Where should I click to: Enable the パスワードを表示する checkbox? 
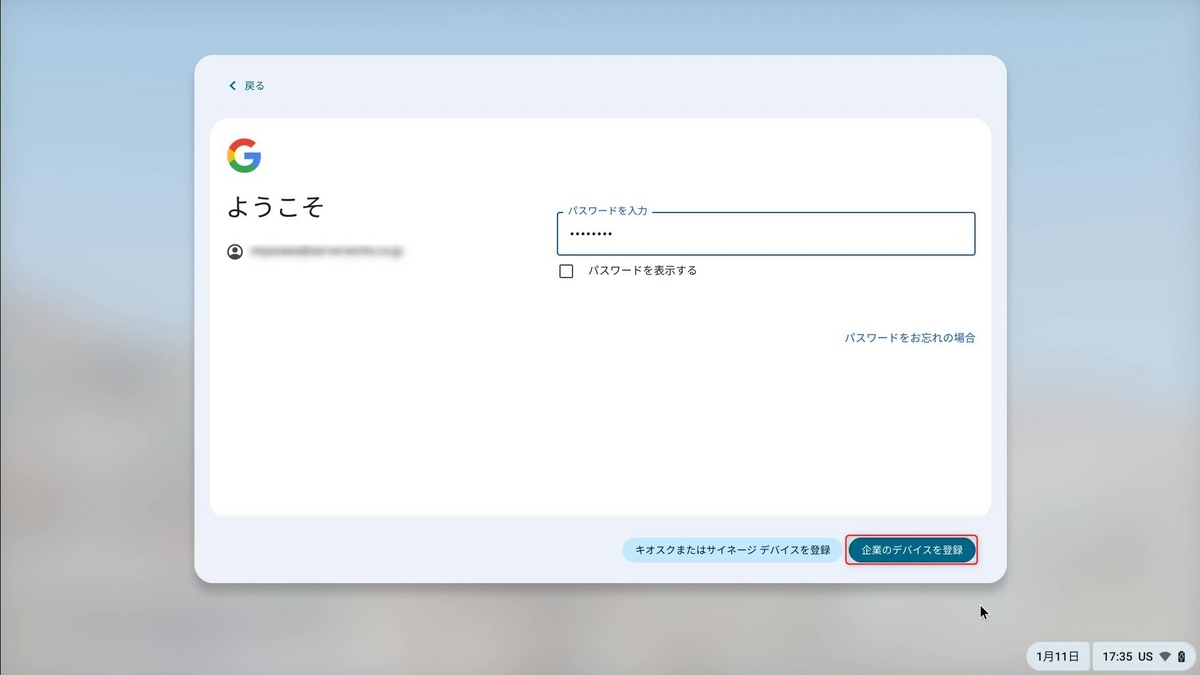coord(566,271)
